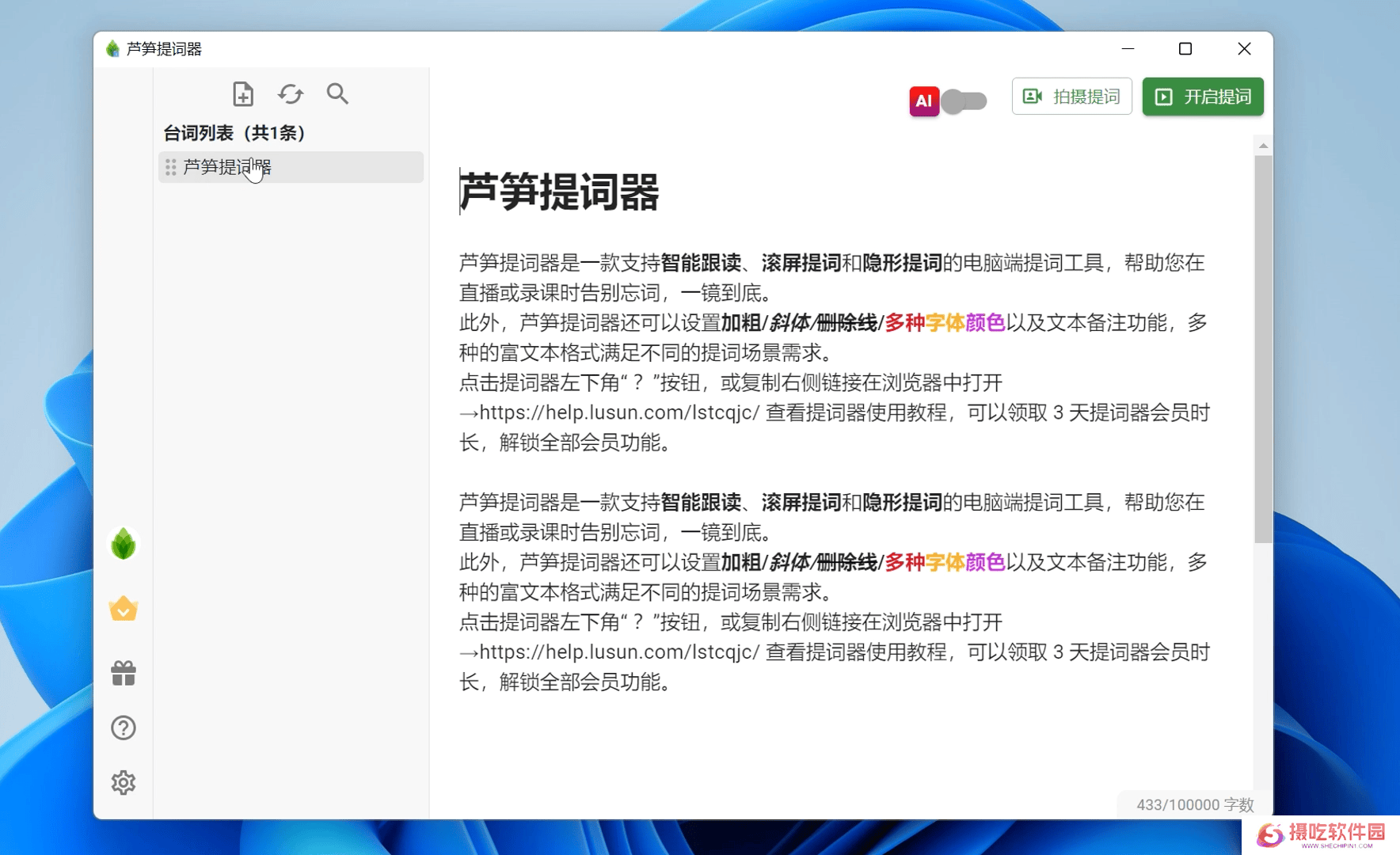Click the 433/100000 word count indicator

tap(1194, 804)
